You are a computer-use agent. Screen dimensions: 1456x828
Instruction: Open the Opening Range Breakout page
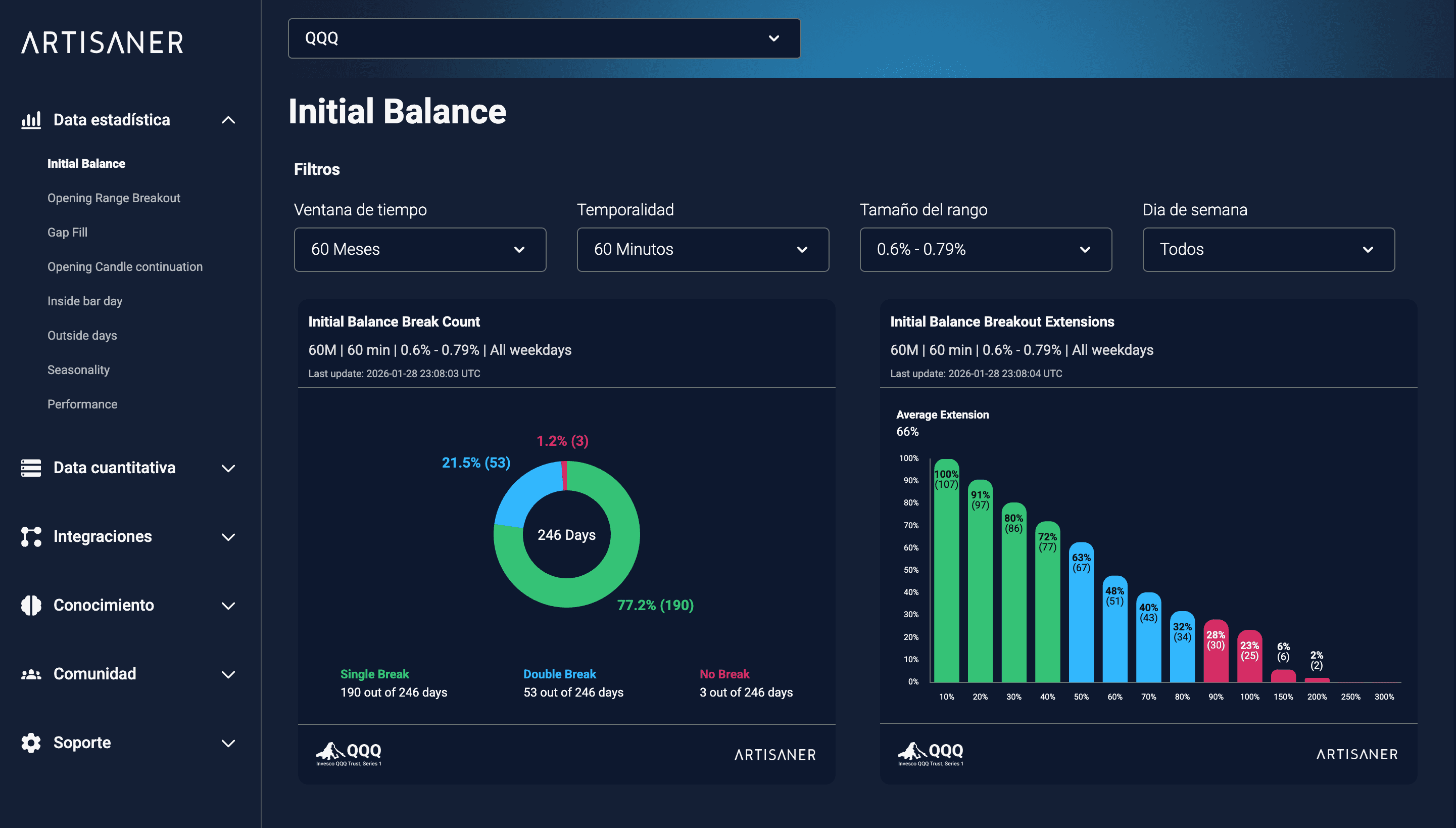point(114,198)
